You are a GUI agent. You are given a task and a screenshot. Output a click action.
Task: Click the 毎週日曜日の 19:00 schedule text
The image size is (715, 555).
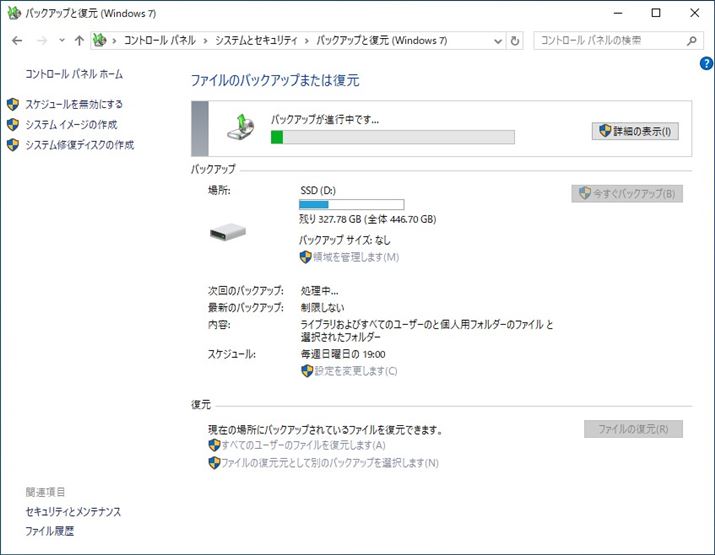point(343,354)
